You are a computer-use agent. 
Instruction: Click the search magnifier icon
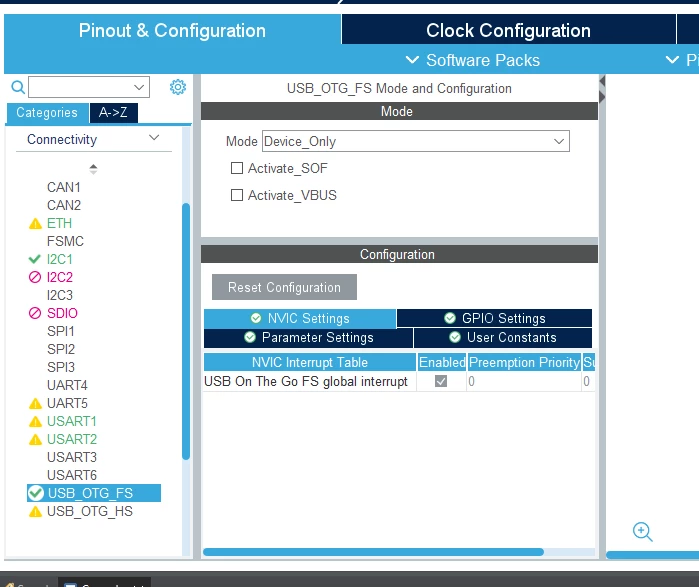pyautogui.click(x=18, y=87)
